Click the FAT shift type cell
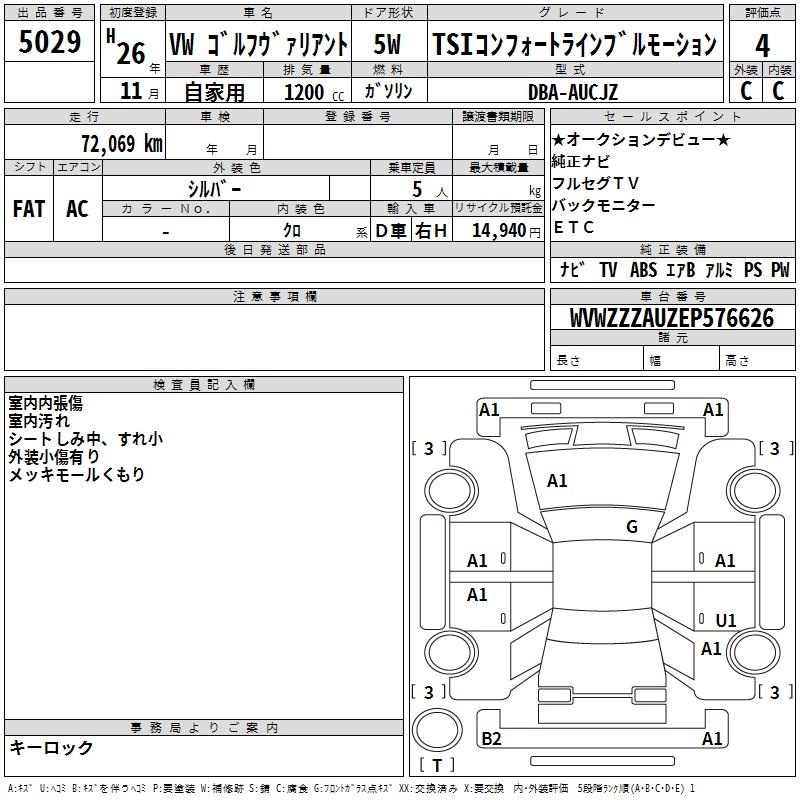Screen dimensions: 800x800 tap(29, 208)
